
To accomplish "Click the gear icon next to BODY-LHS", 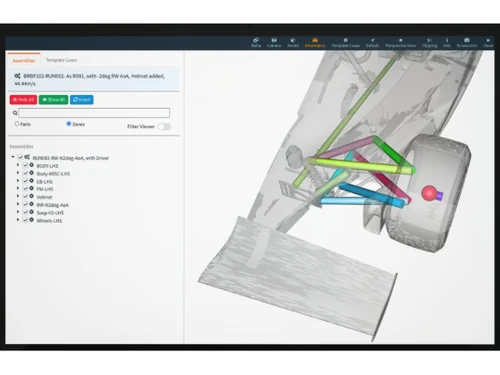I will [x=32, y=165].
